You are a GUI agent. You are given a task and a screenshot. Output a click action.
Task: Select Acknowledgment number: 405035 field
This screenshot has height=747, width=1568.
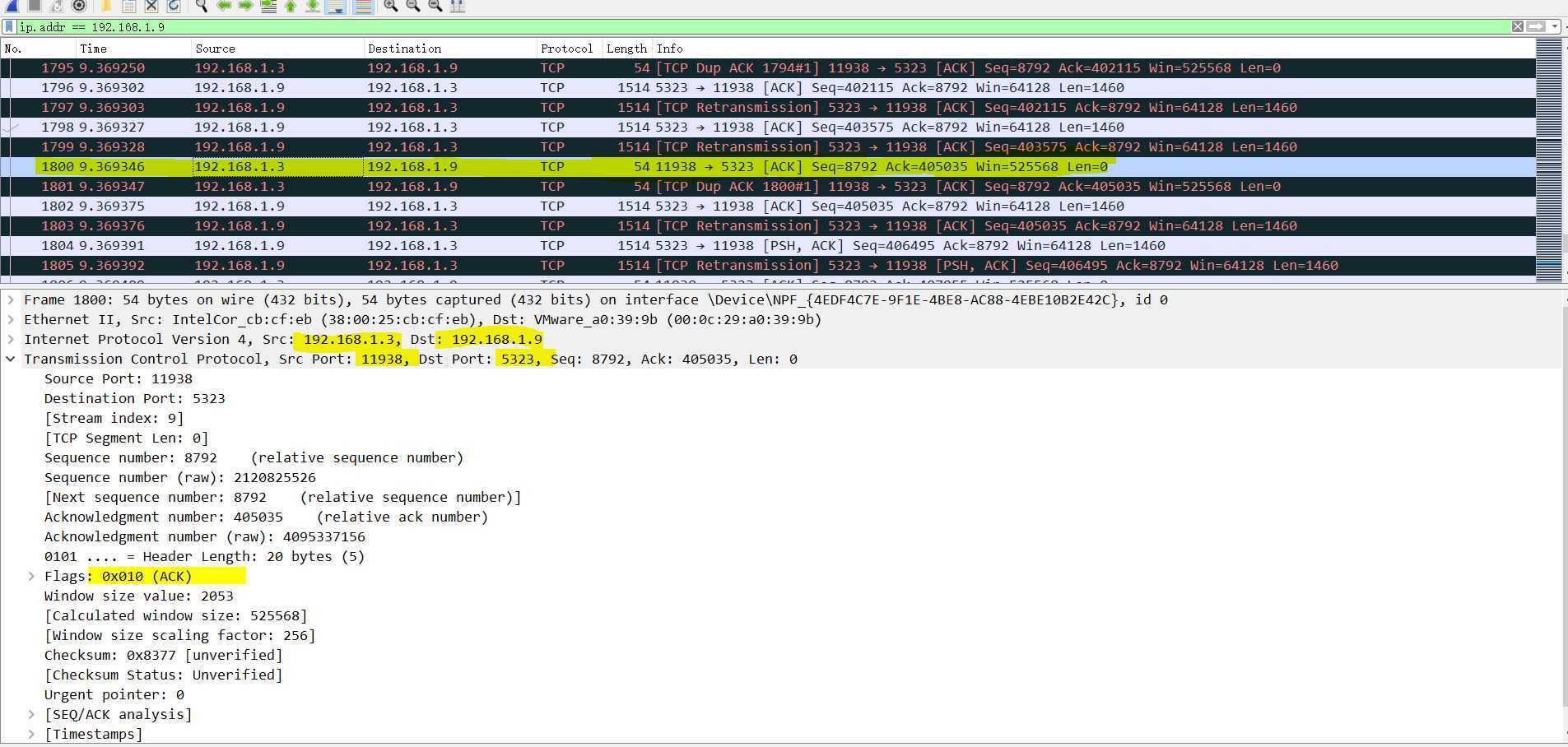coord(266,517)
